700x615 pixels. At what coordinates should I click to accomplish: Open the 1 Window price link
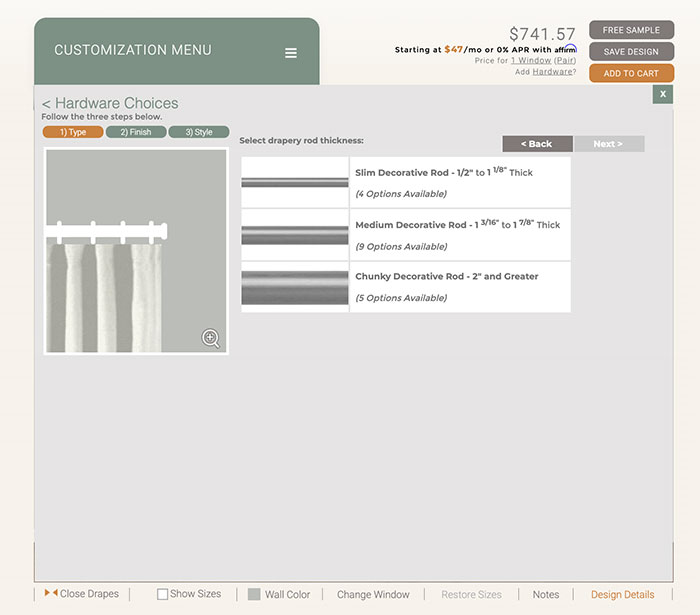pyautogui.click(x=530, y=61)
